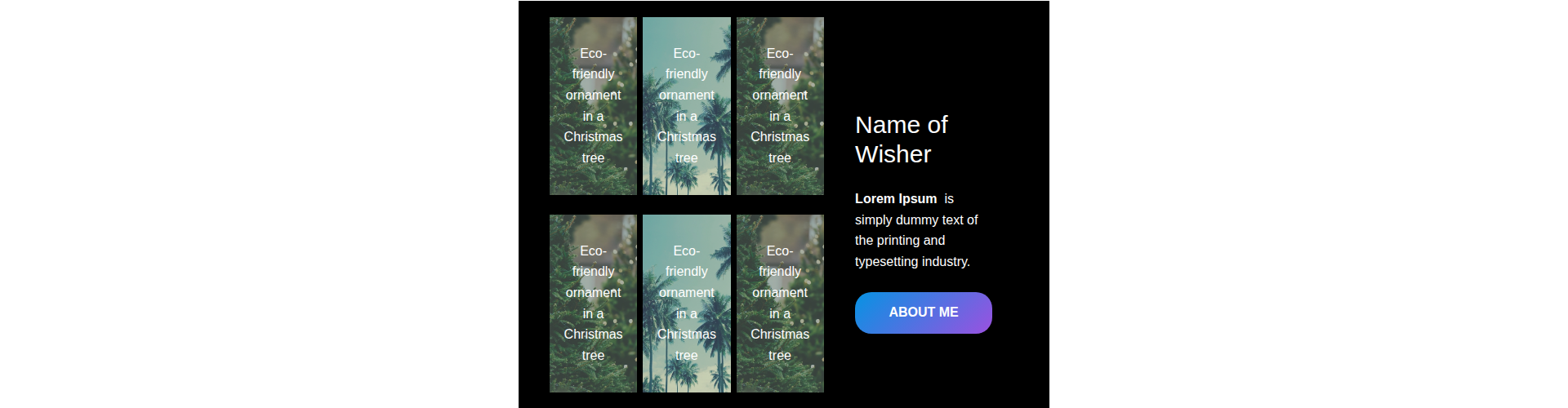Click the word 'is' after Lorem Ipsum
The image size is (1568, 408).
tap(949, 198)
